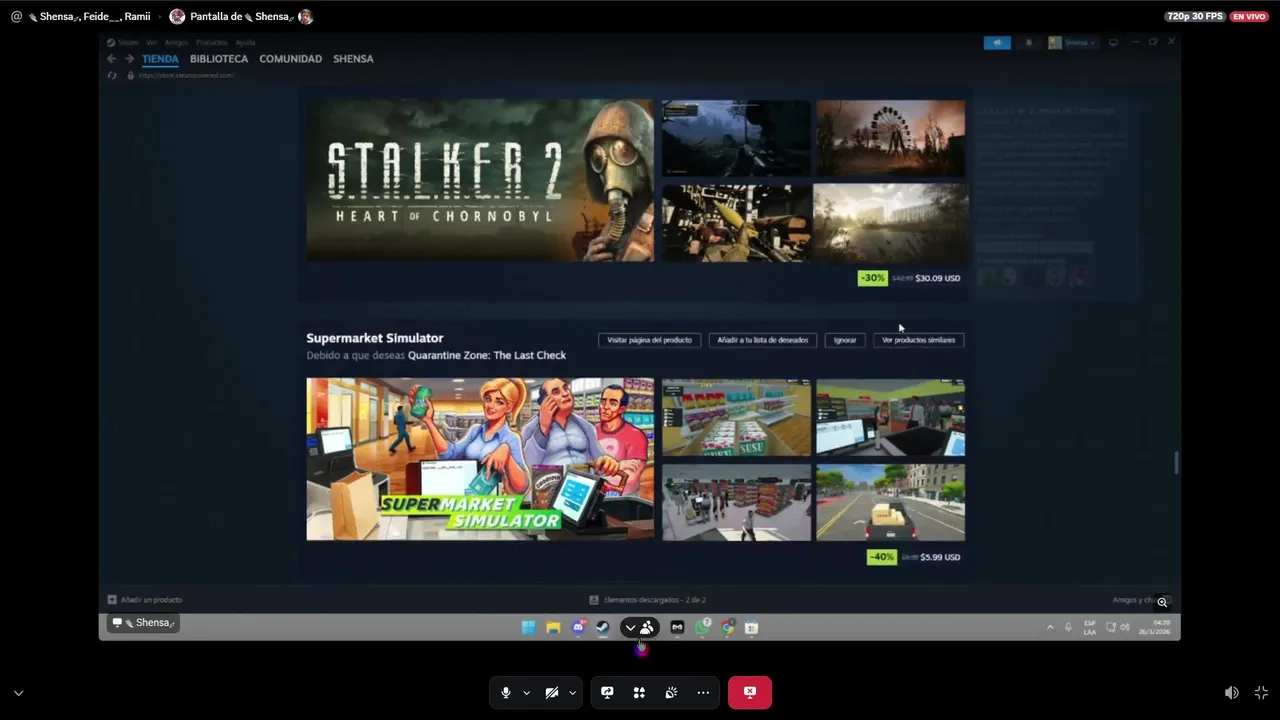Open Elementos descargados downloads status
This screenshot has width=1280, height=720.
[x=647, y=600]
